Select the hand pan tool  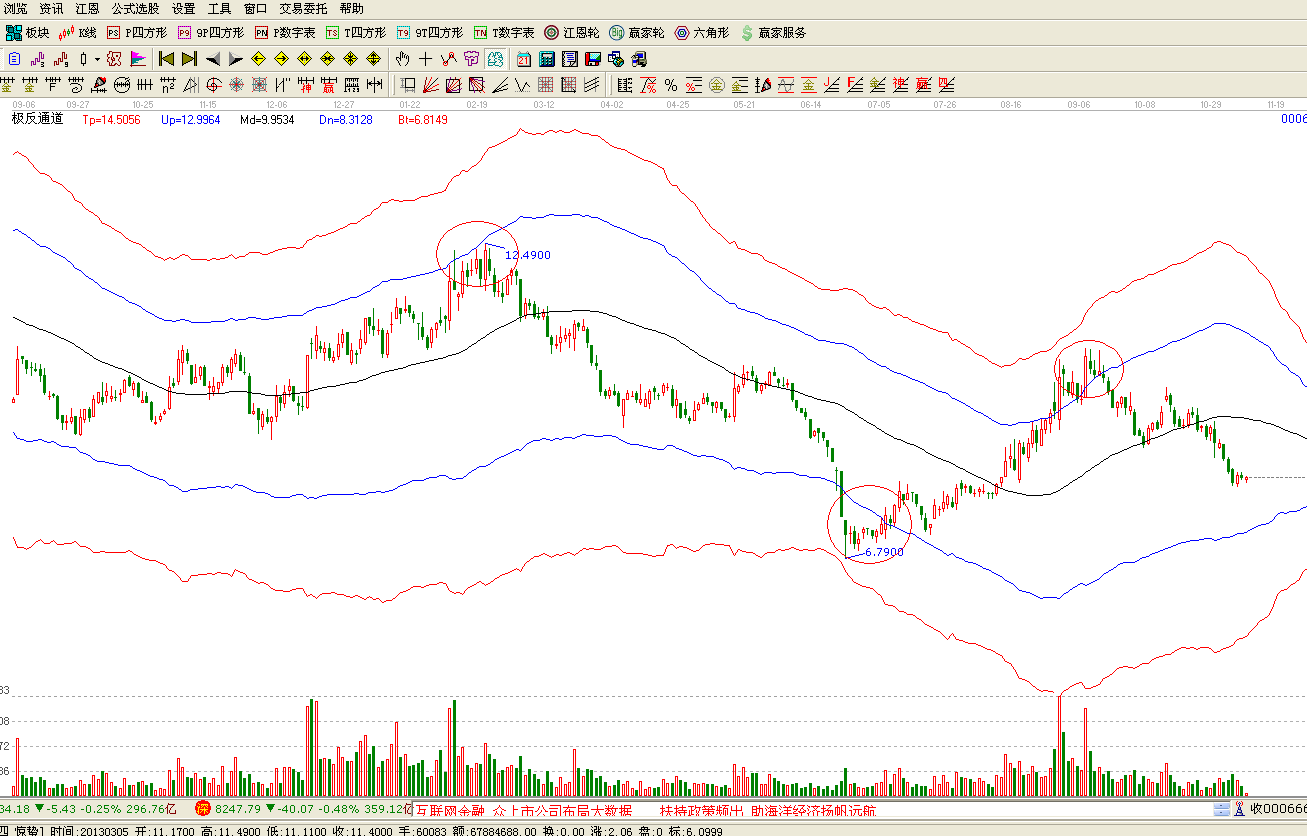click(x=403, y=59)
